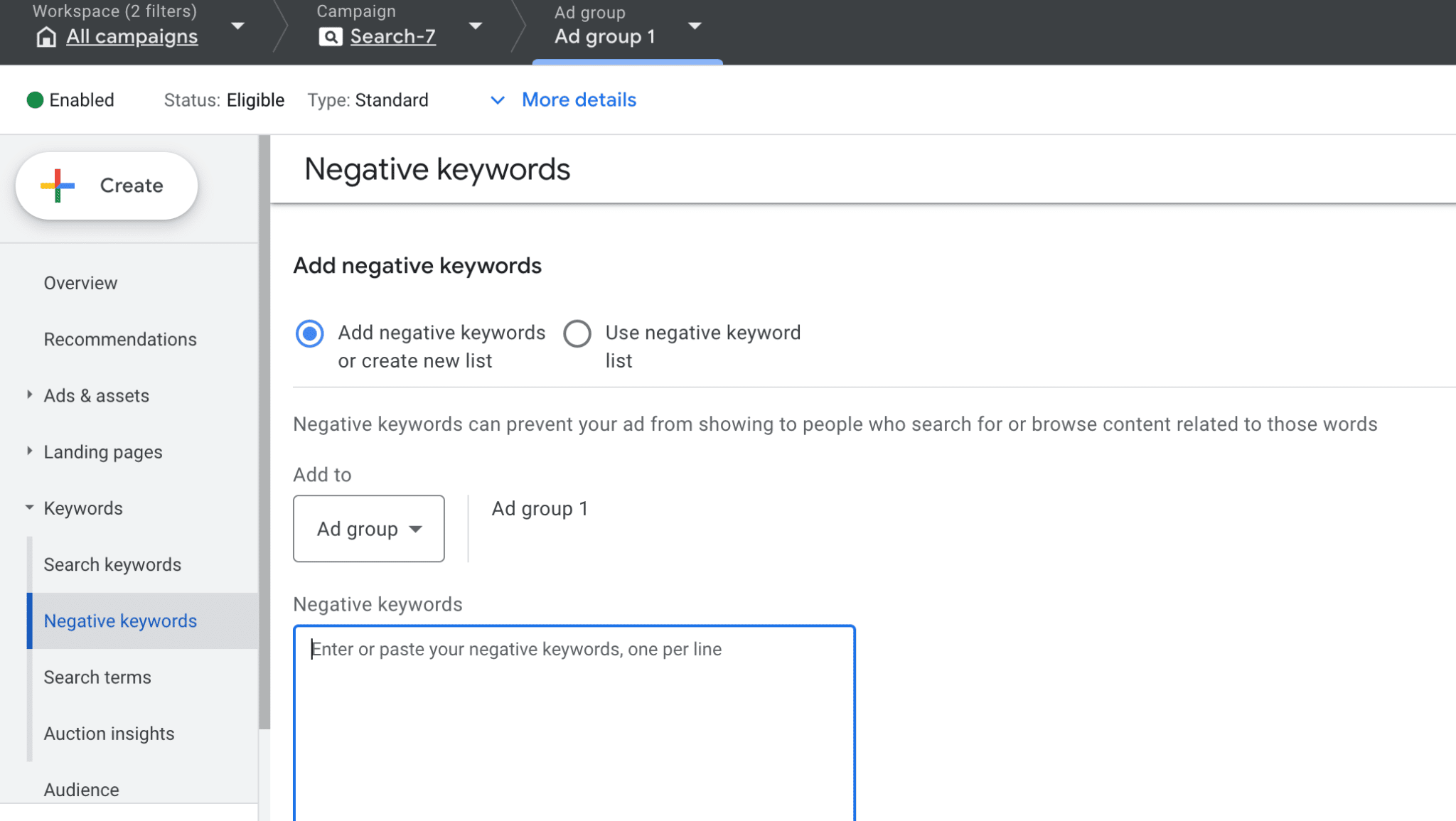This screenshot has height=821, width=1456.
Task: Open Search terms in sidebar
Action: click(97, 677)
